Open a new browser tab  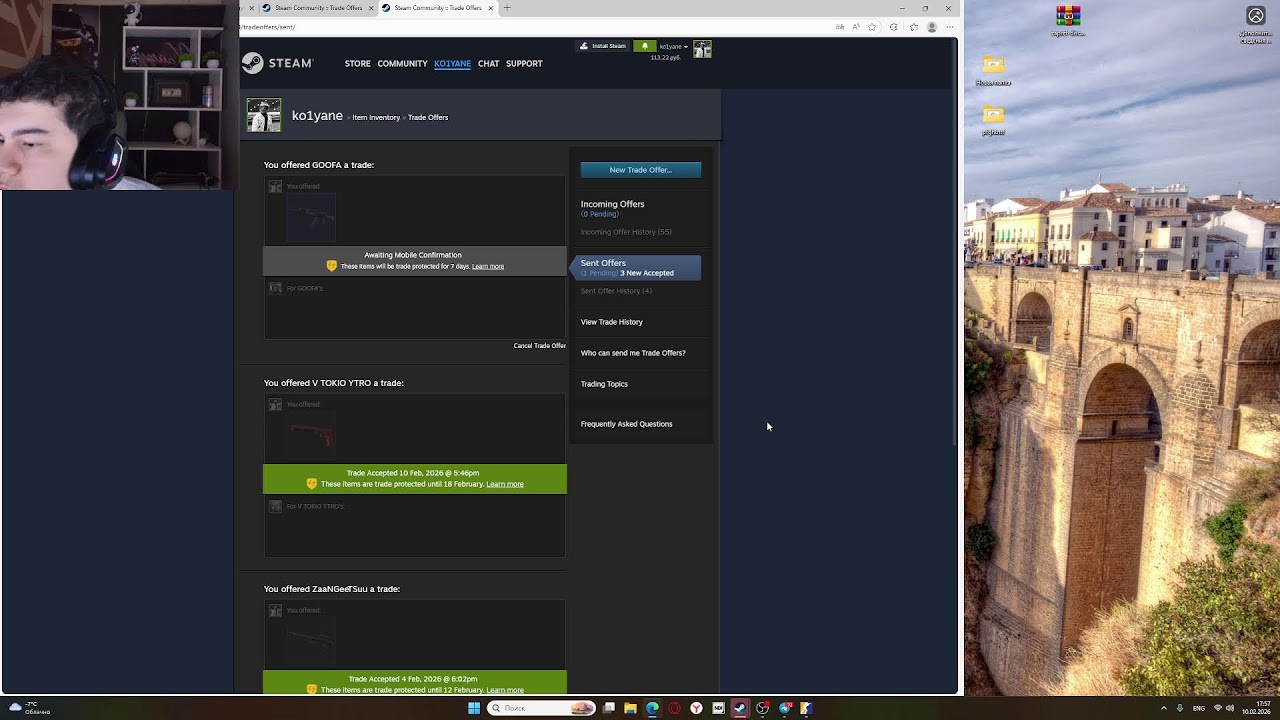507,8
